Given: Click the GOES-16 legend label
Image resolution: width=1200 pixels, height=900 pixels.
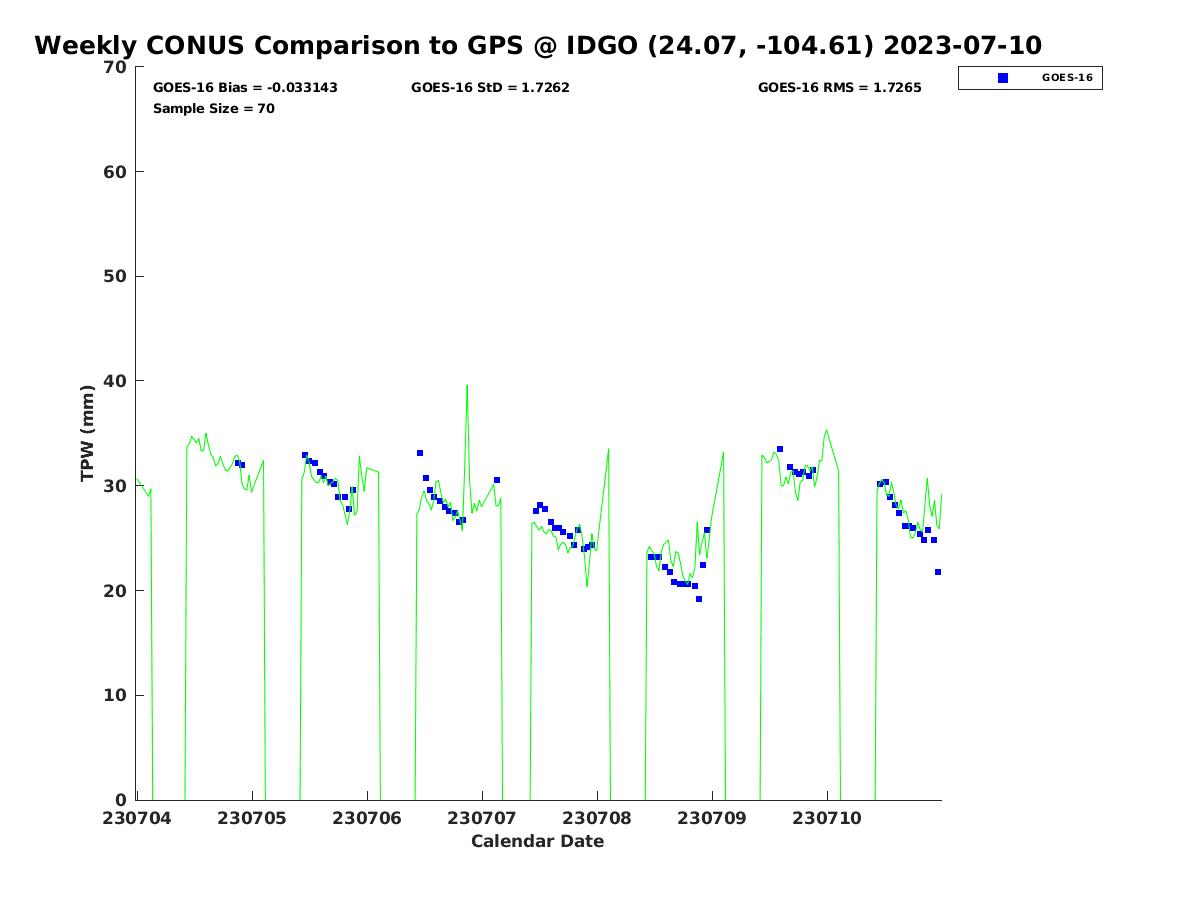Looking at the screenshot, I should coord(1066,78).
